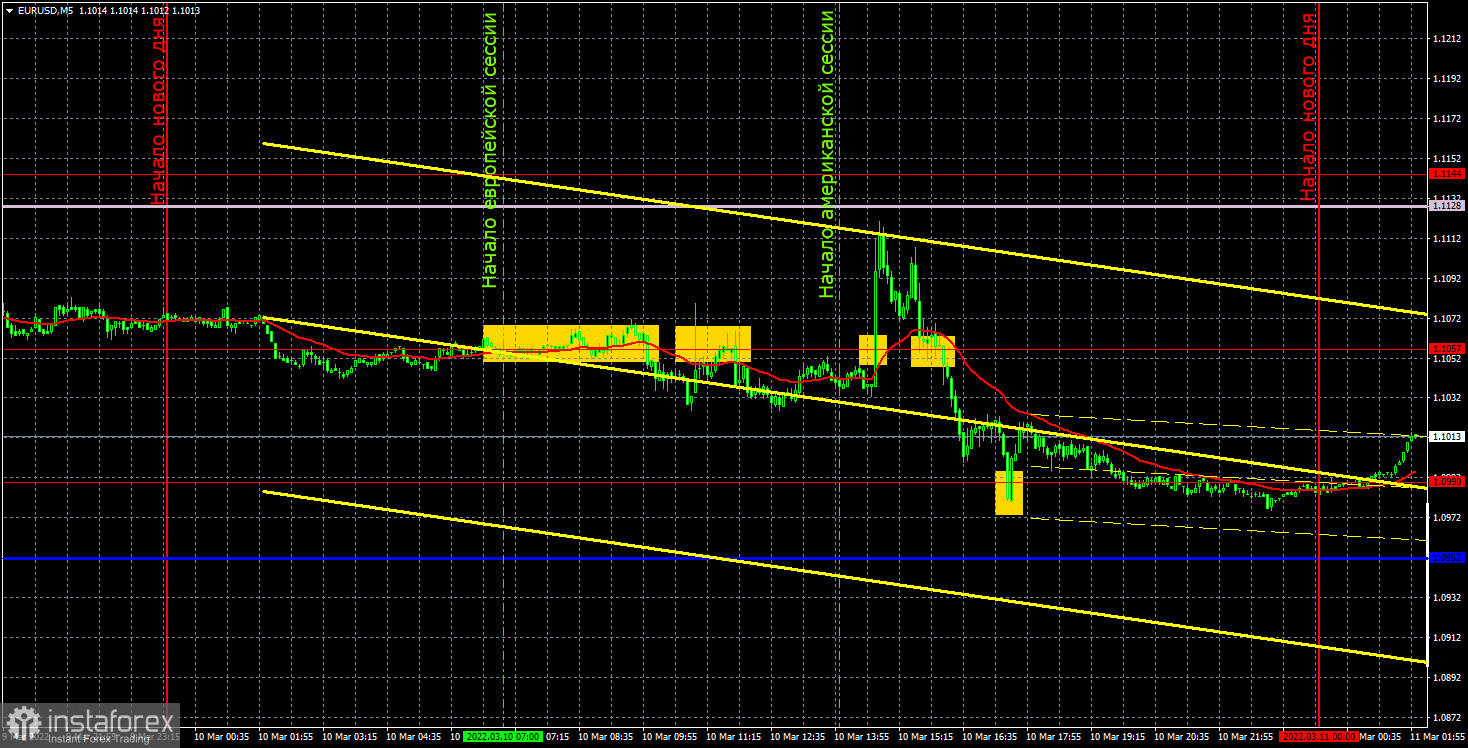
Task: Click the 10 Mar 17:55 time axis label
Action: pos(1054,736)
